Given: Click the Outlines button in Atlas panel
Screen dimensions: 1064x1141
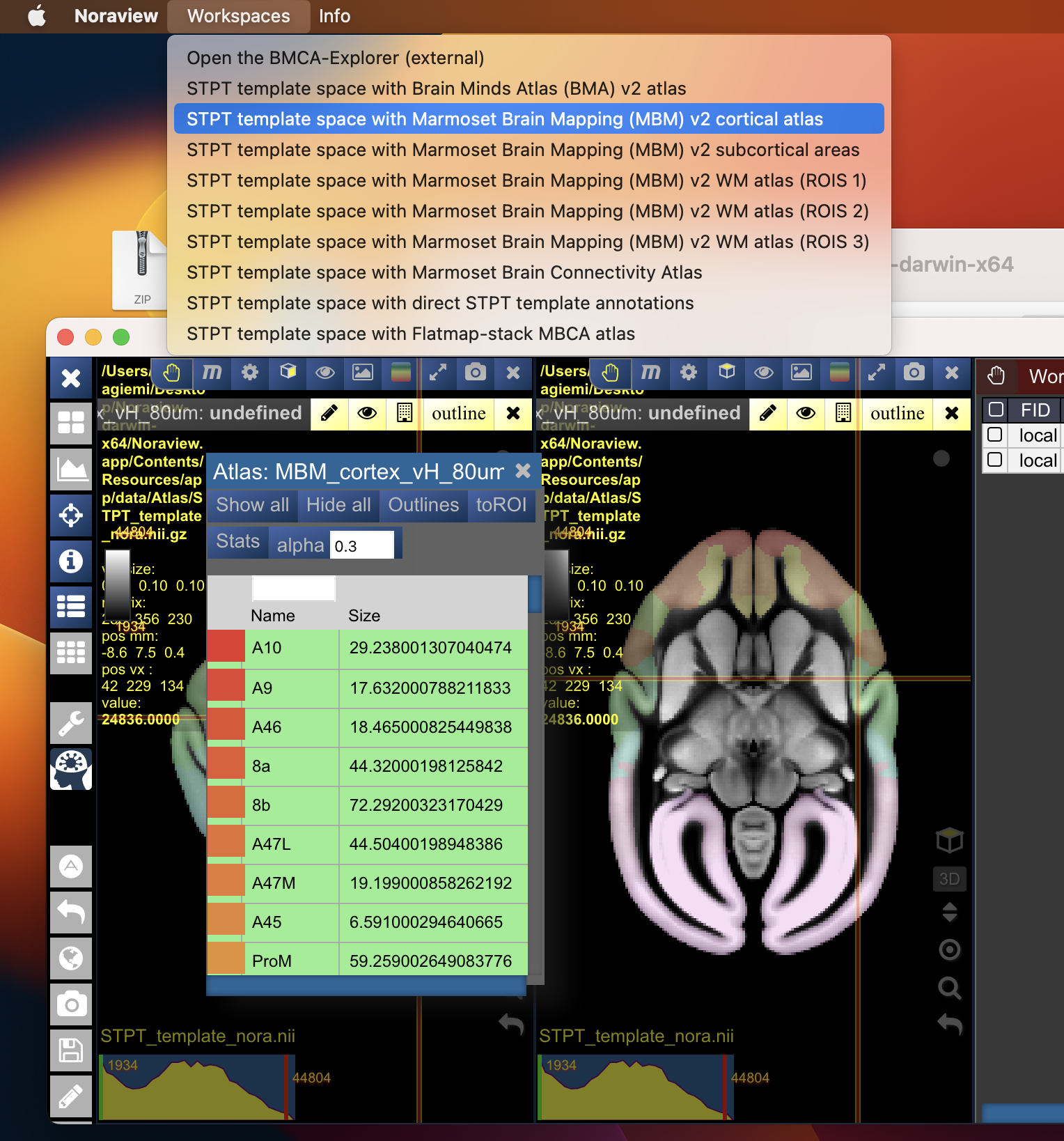Looking at the screenshot, I should 423,505.
